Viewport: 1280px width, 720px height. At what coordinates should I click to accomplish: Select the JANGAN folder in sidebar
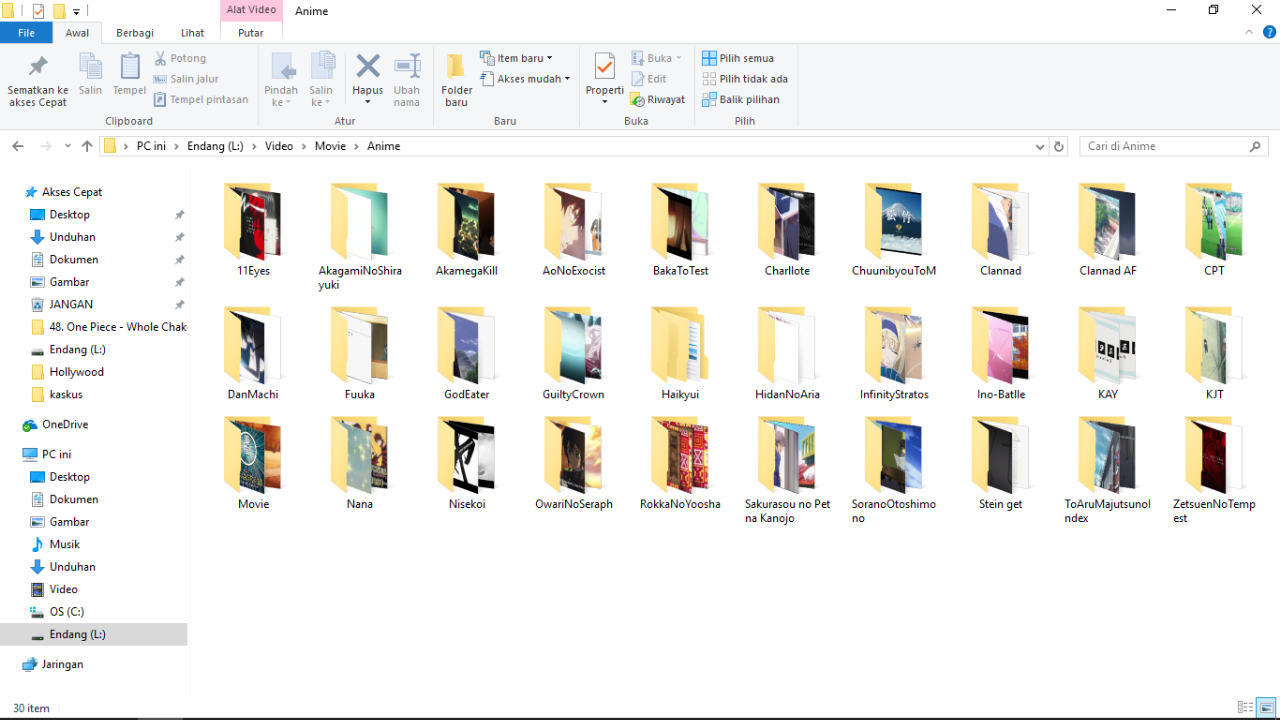[x=71, y=304]
